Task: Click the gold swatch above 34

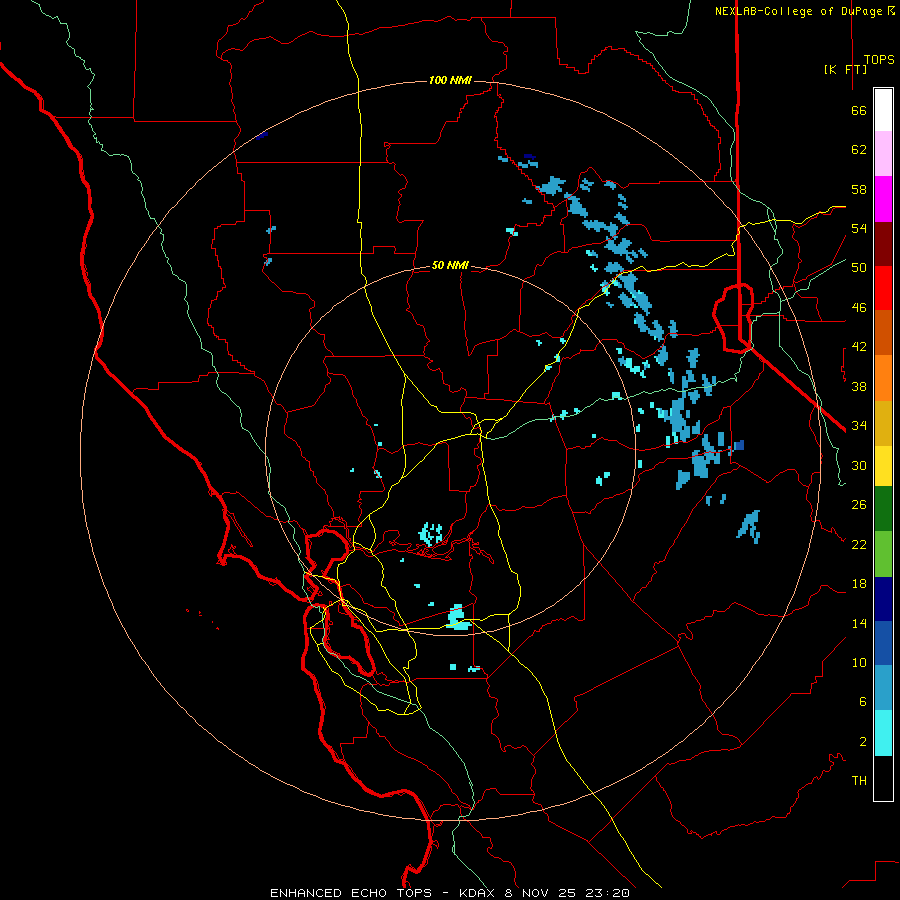Action: (x=883, y=424)
